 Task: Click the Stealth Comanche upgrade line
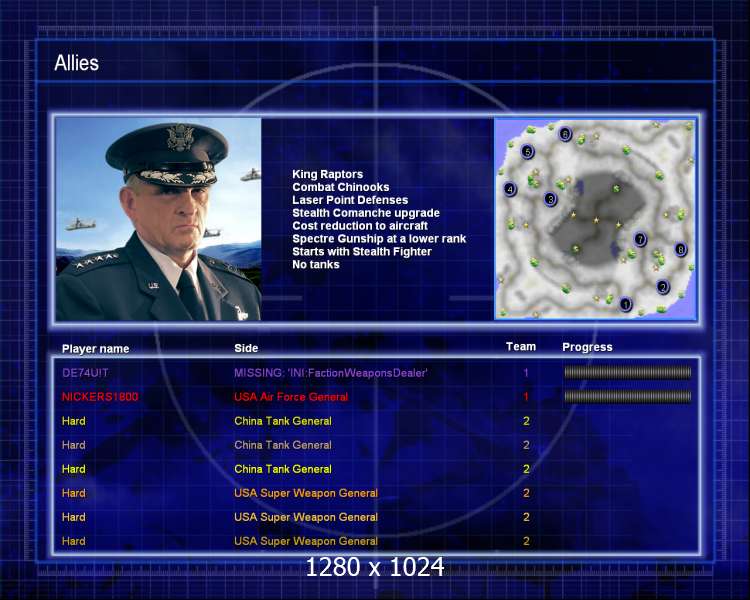tap(366, 213)
